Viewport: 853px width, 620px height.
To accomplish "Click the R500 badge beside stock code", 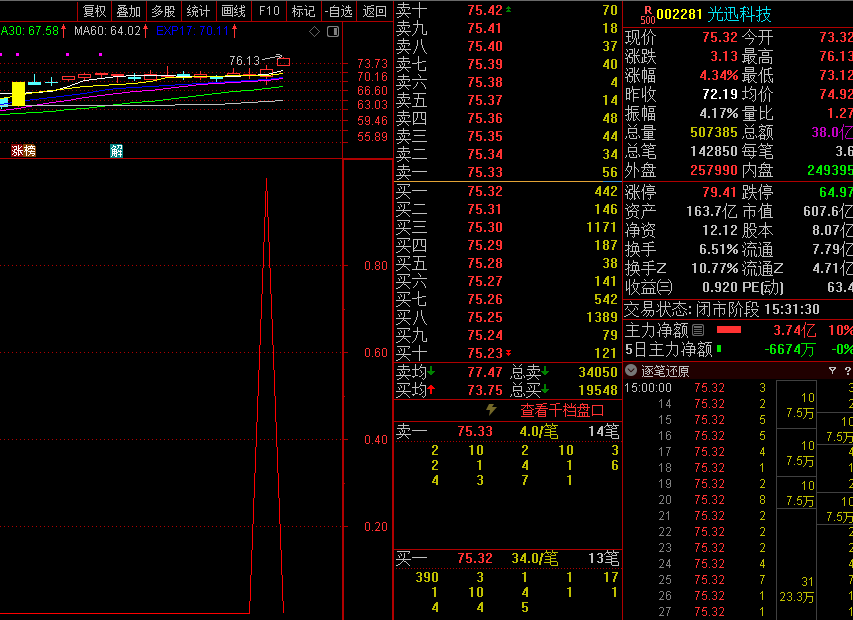I will (646, 15).
